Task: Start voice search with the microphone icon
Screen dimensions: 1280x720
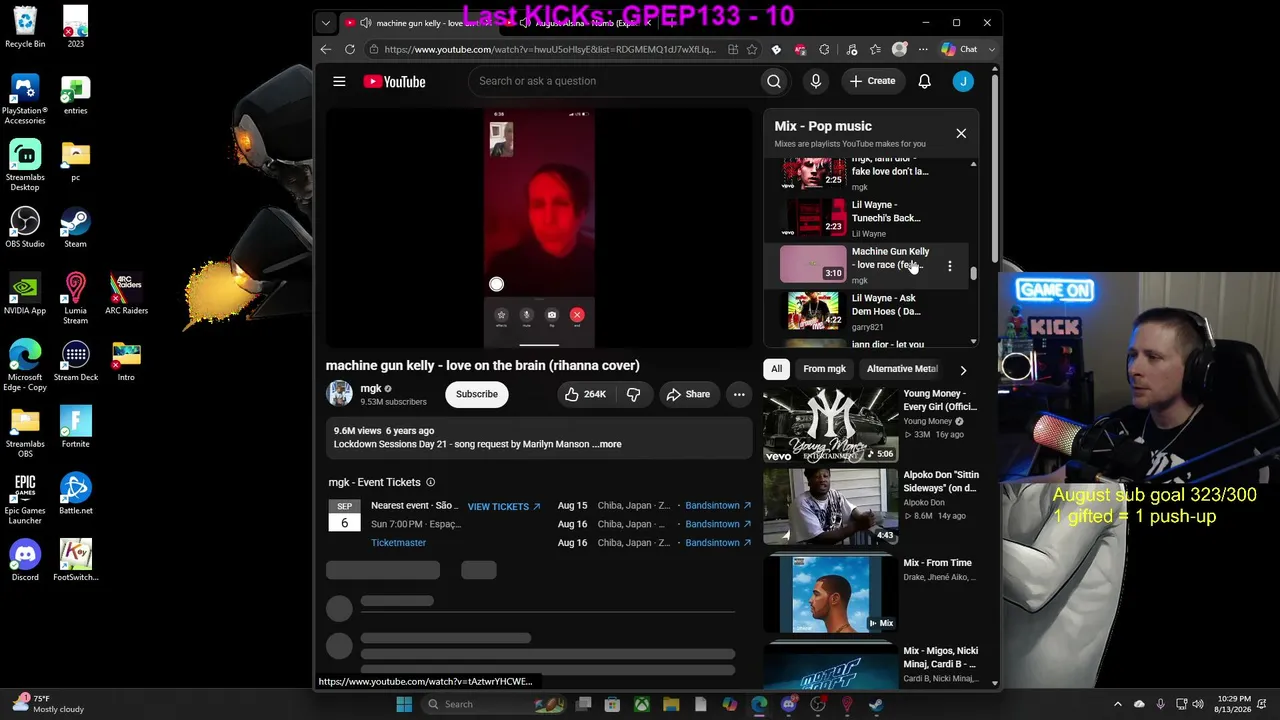Action: [816, 81]
